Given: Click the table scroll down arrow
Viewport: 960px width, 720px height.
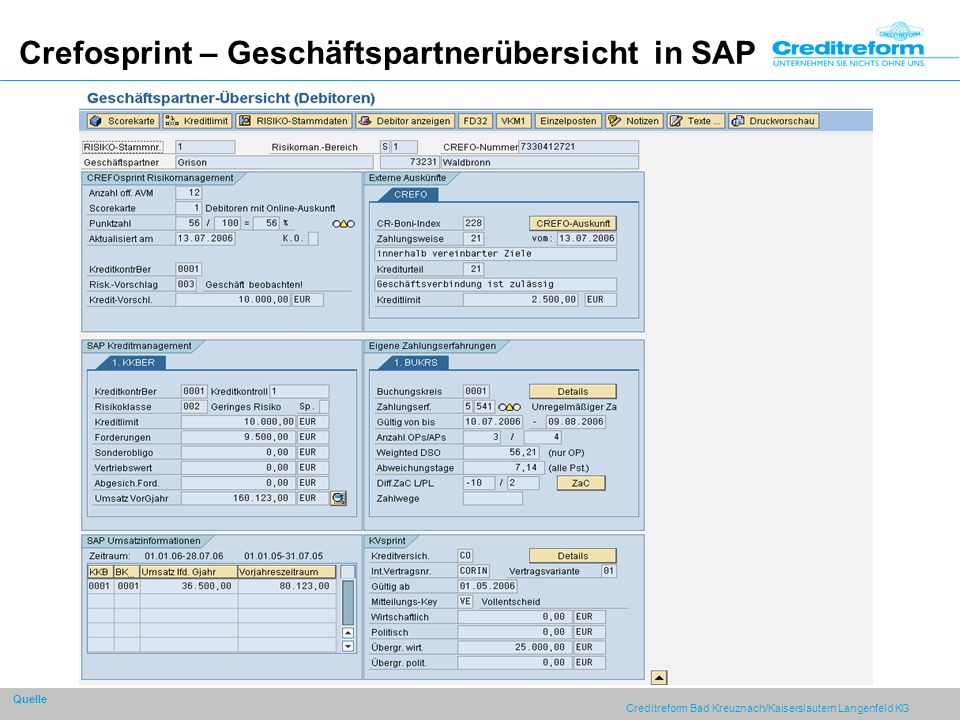Looking at the screenshot, I should click(x=348, y=646).
